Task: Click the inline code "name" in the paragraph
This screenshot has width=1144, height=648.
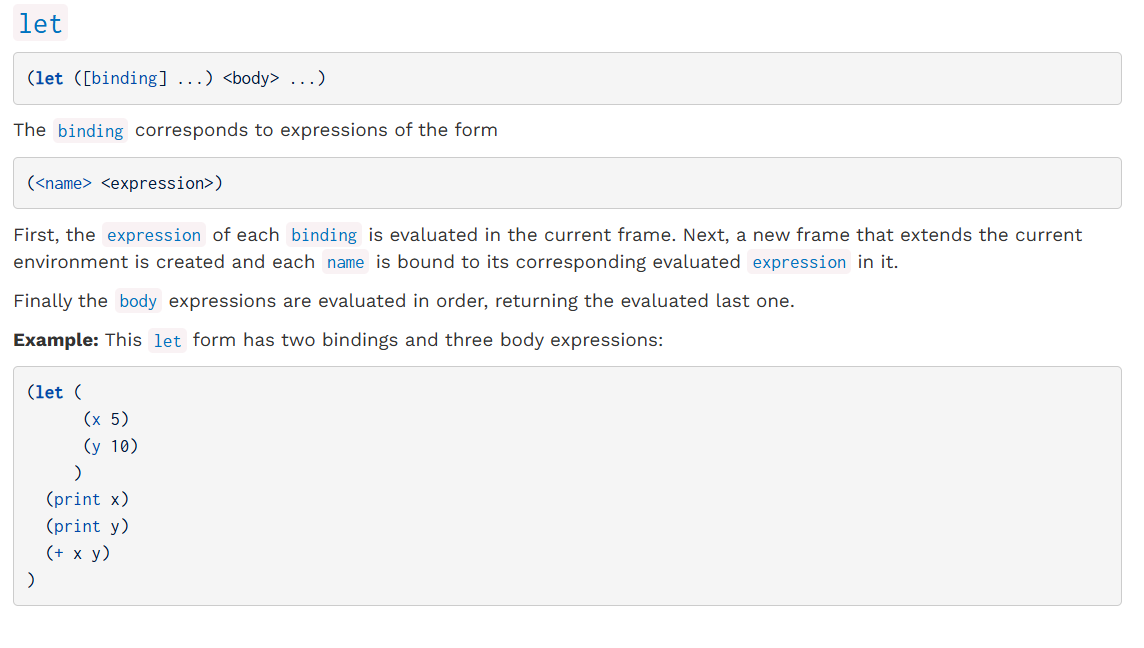Action: click(345, 263)
